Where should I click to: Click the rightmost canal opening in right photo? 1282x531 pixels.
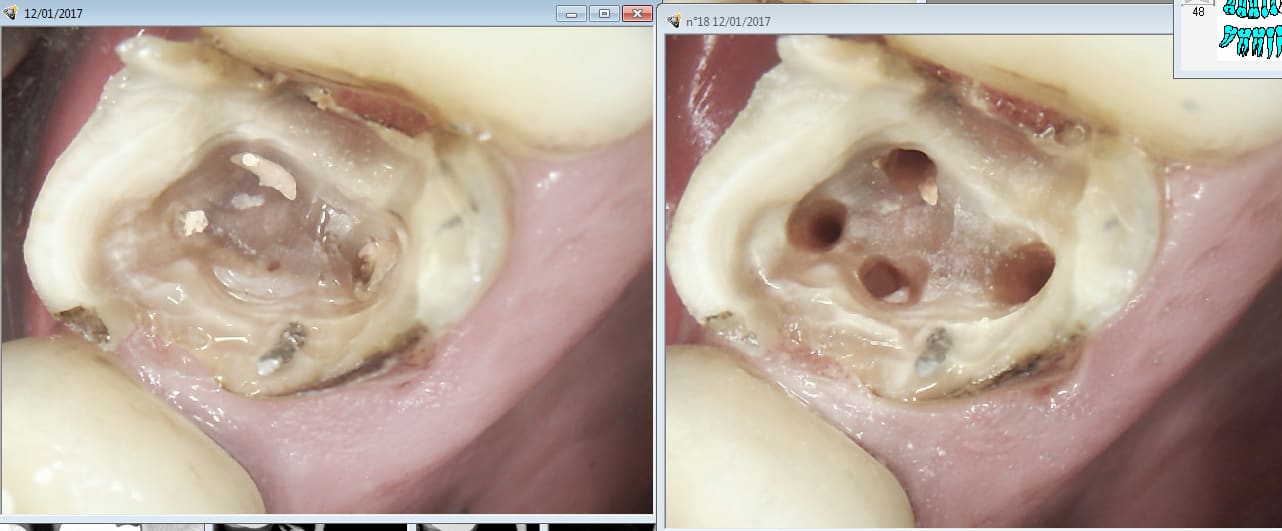coord(1025,271)
